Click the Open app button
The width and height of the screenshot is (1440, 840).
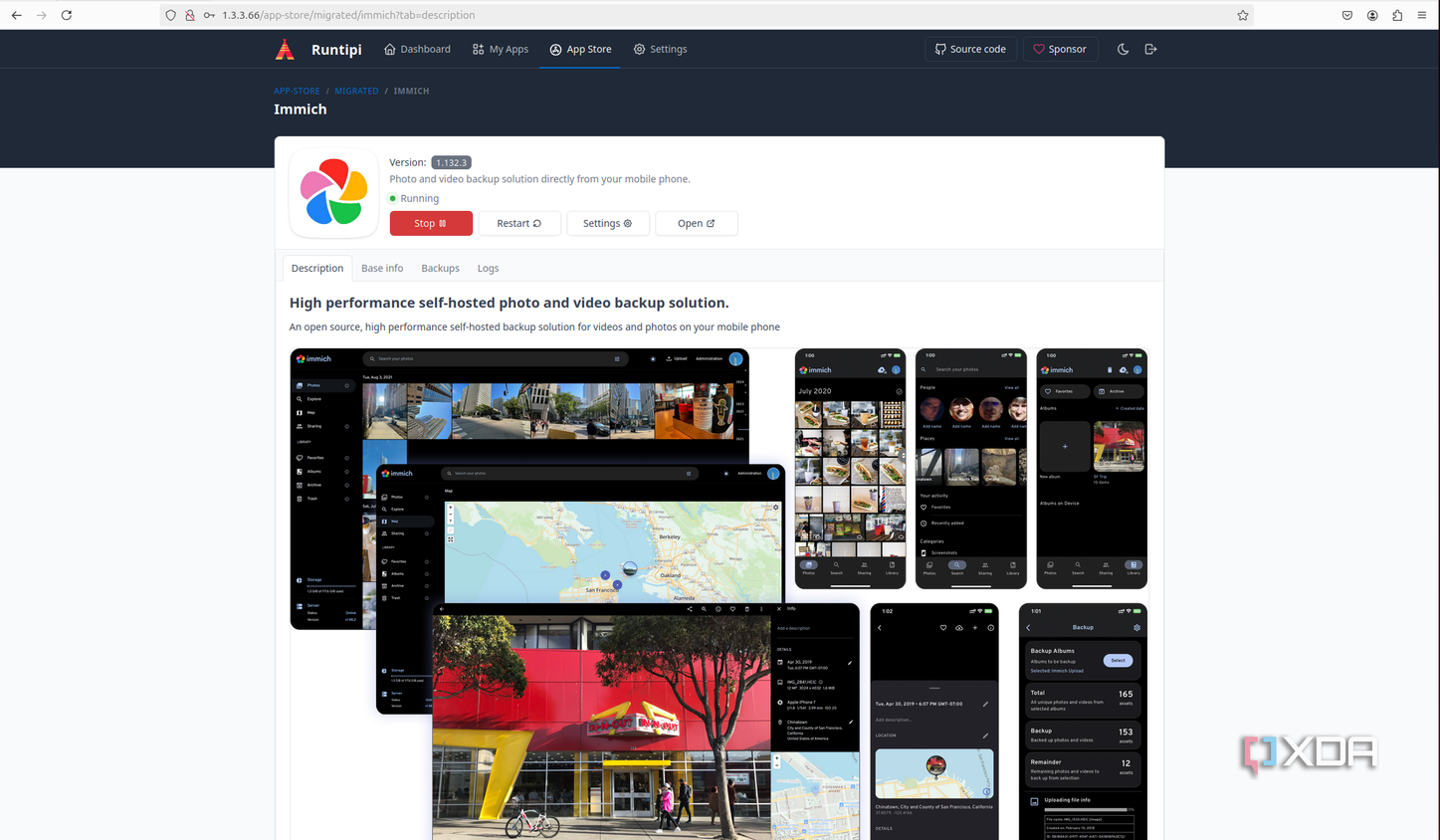click(697, 223)
